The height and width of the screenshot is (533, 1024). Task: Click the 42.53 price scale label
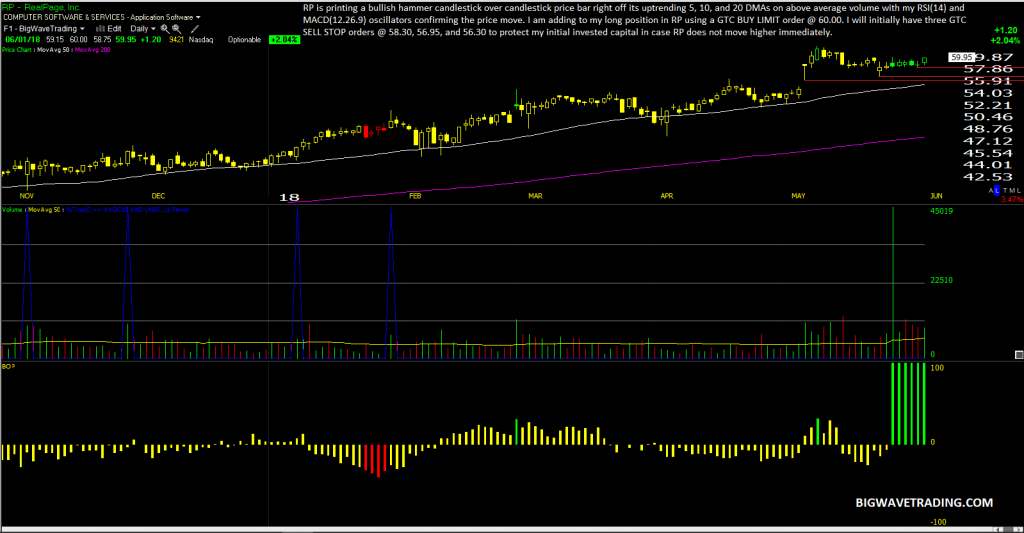tap(988, 177)
